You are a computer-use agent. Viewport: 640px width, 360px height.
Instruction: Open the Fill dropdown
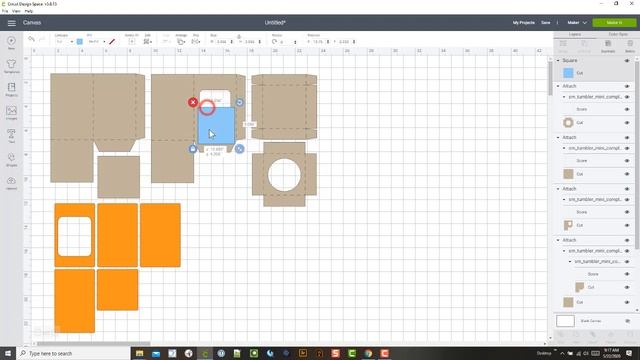pos(97,42)
